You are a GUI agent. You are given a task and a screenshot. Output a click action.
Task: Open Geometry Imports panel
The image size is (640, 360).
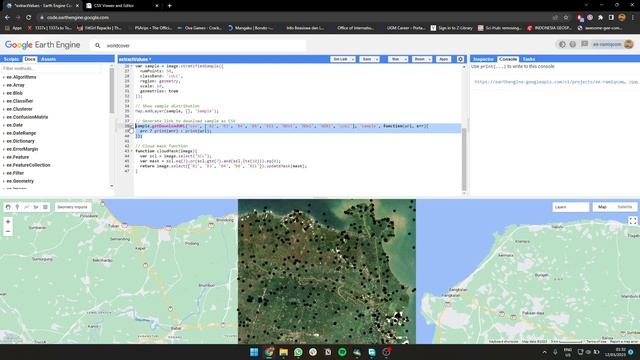[x=72, y=207]
